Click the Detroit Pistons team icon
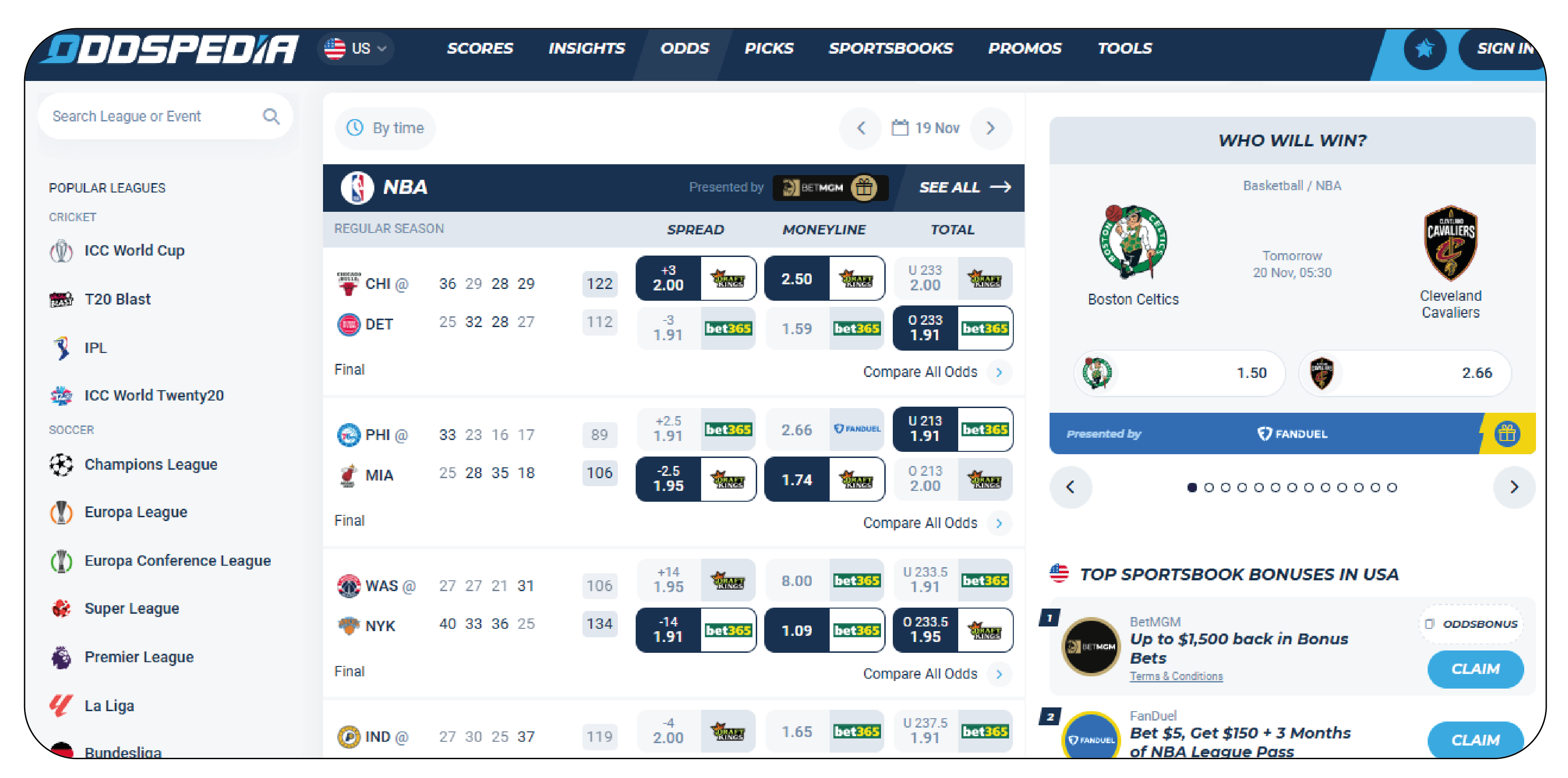 pos(348,324)
